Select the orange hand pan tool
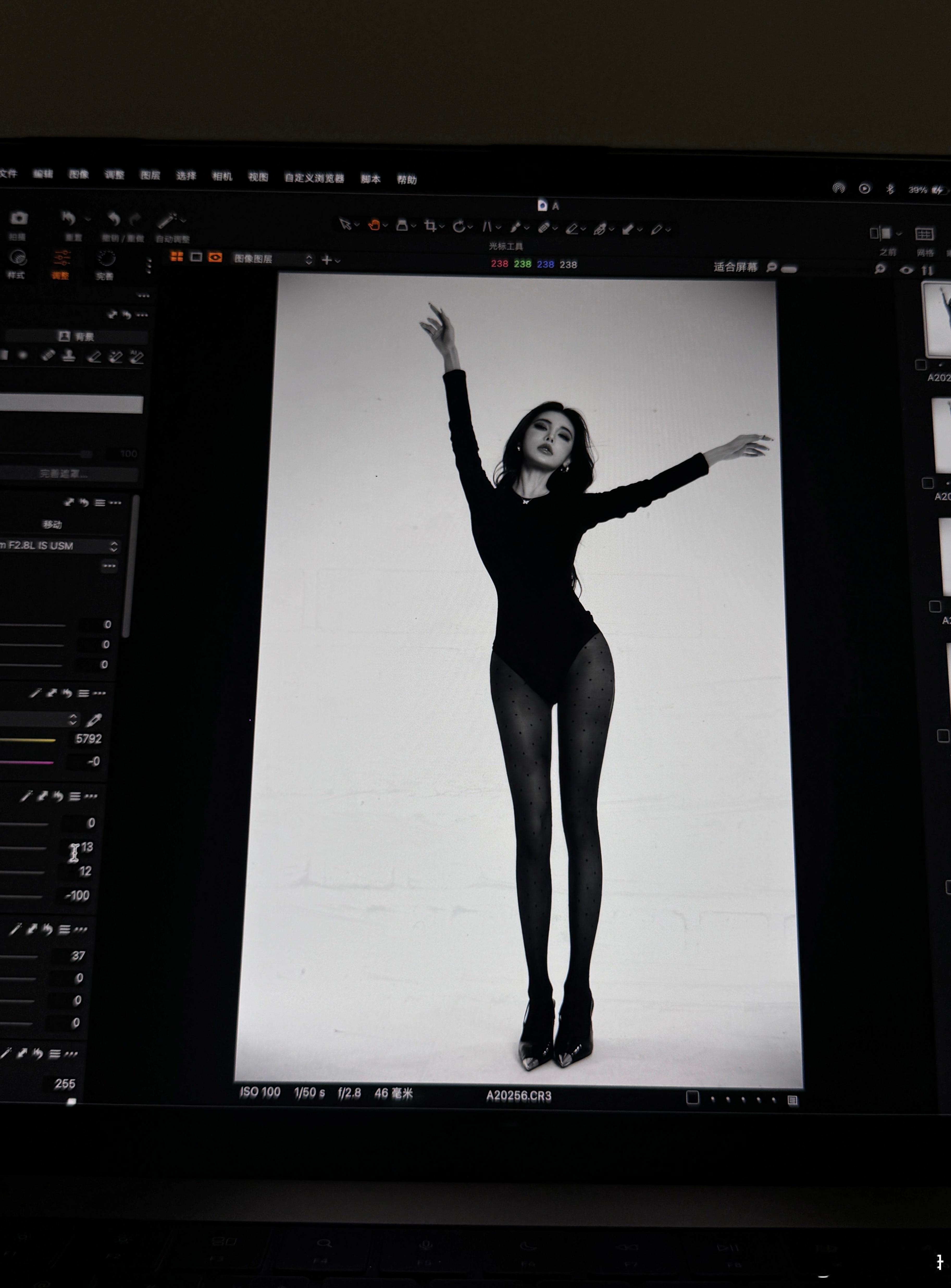This screenshot has width=951, height=1288. tap(374, 225)
